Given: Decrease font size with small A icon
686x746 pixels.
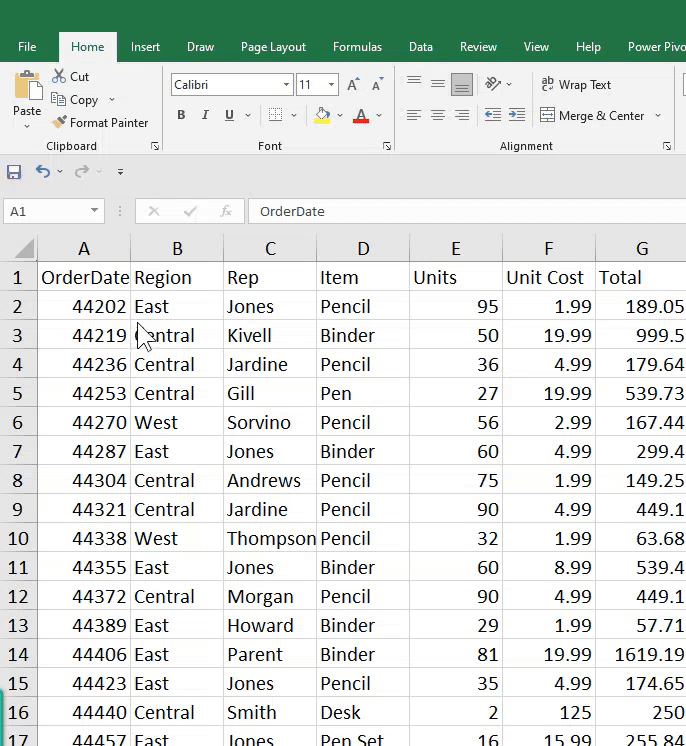Looking at the screenshot, I should (x=377, y=85).
